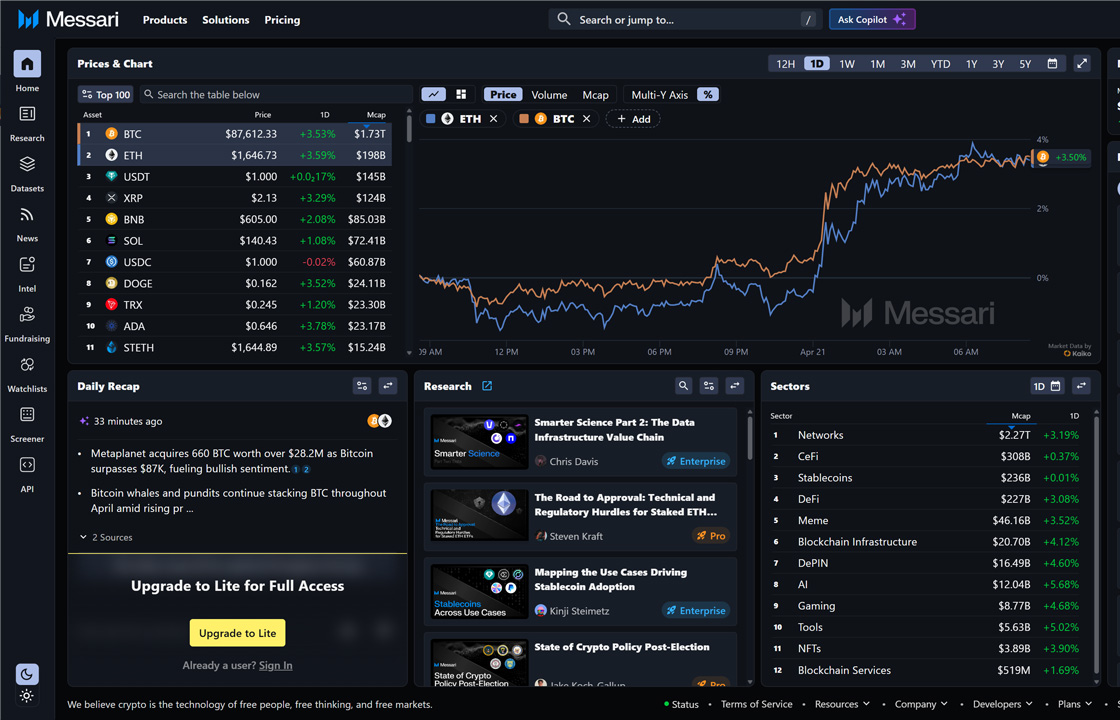This screenshot has height=720, width=1120.
Task: Open the Screener sidebar icon
Action: [27, 414]
